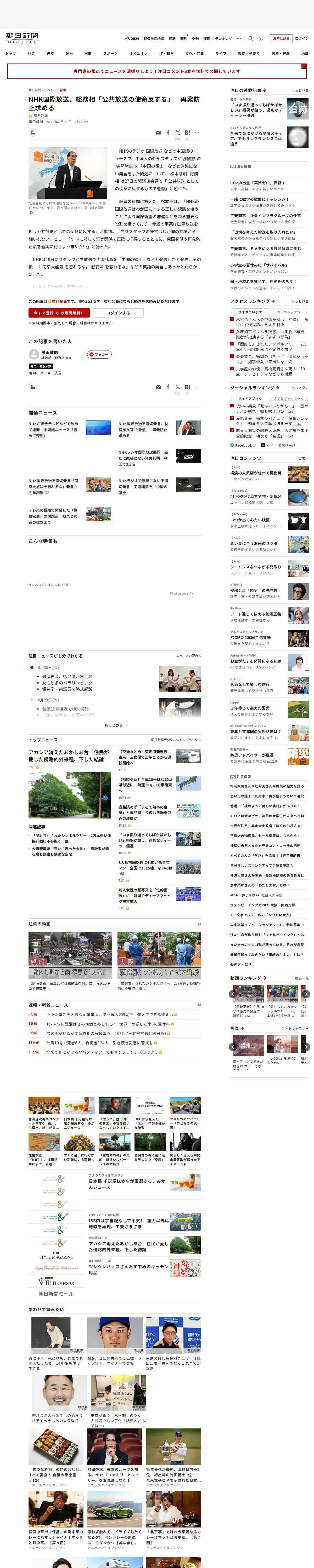Click もっと見る beside ソーシャルランキング

pos(300,388)
